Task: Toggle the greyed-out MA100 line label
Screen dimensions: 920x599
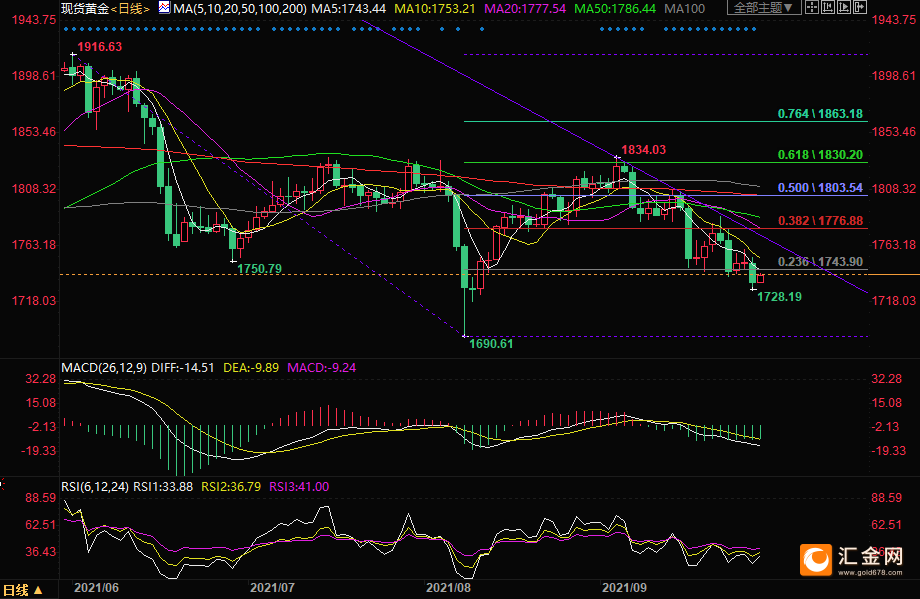Action: tap(684, 8)
